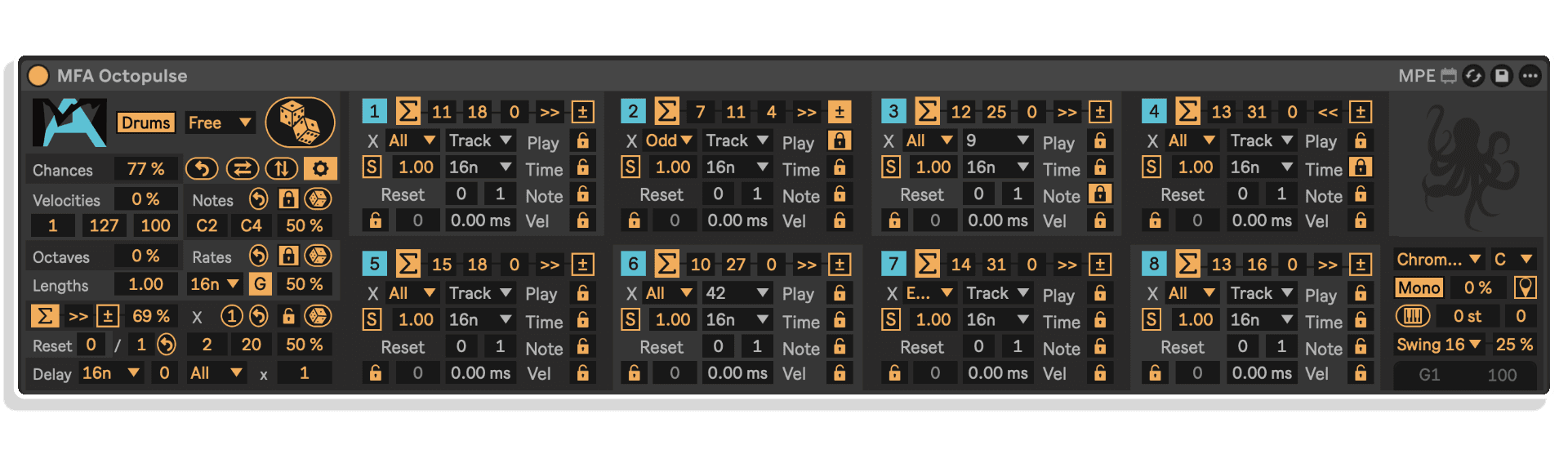Click the plus-minus icon of pulse 8
The image size is (1568, 450).
tap(1360, 264)
